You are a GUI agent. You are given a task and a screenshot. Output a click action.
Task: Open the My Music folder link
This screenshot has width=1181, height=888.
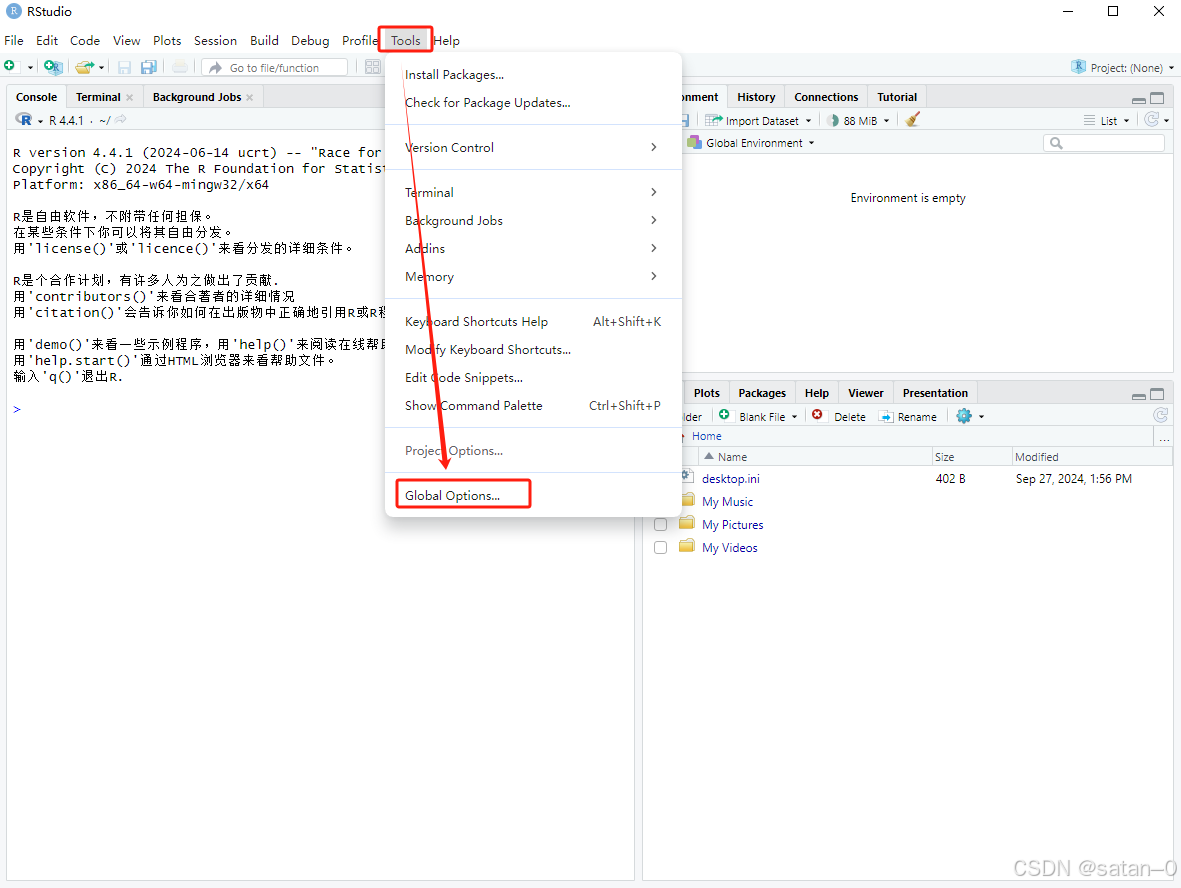click(x=727, y=502)
